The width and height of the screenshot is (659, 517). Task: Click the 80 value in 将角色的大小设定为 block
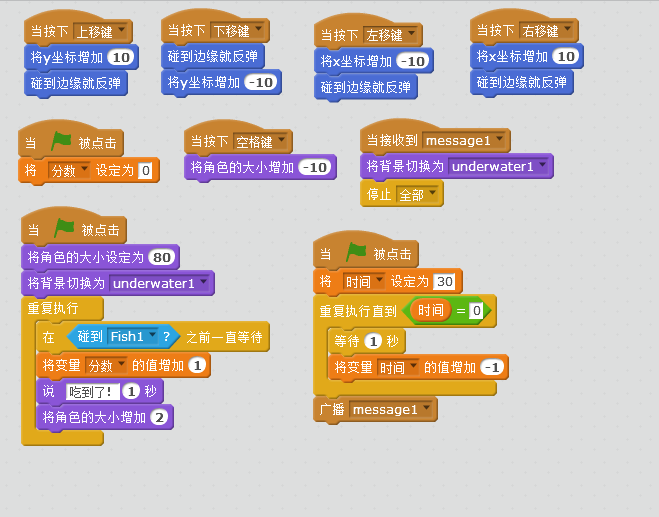[162, 257]
